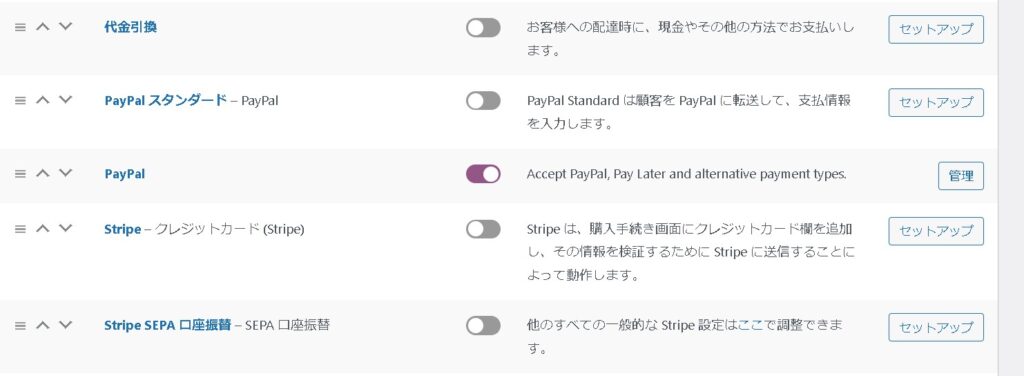
Task: Move PayPal スタンダード down with arrow icon
Action: coord(65,100)
